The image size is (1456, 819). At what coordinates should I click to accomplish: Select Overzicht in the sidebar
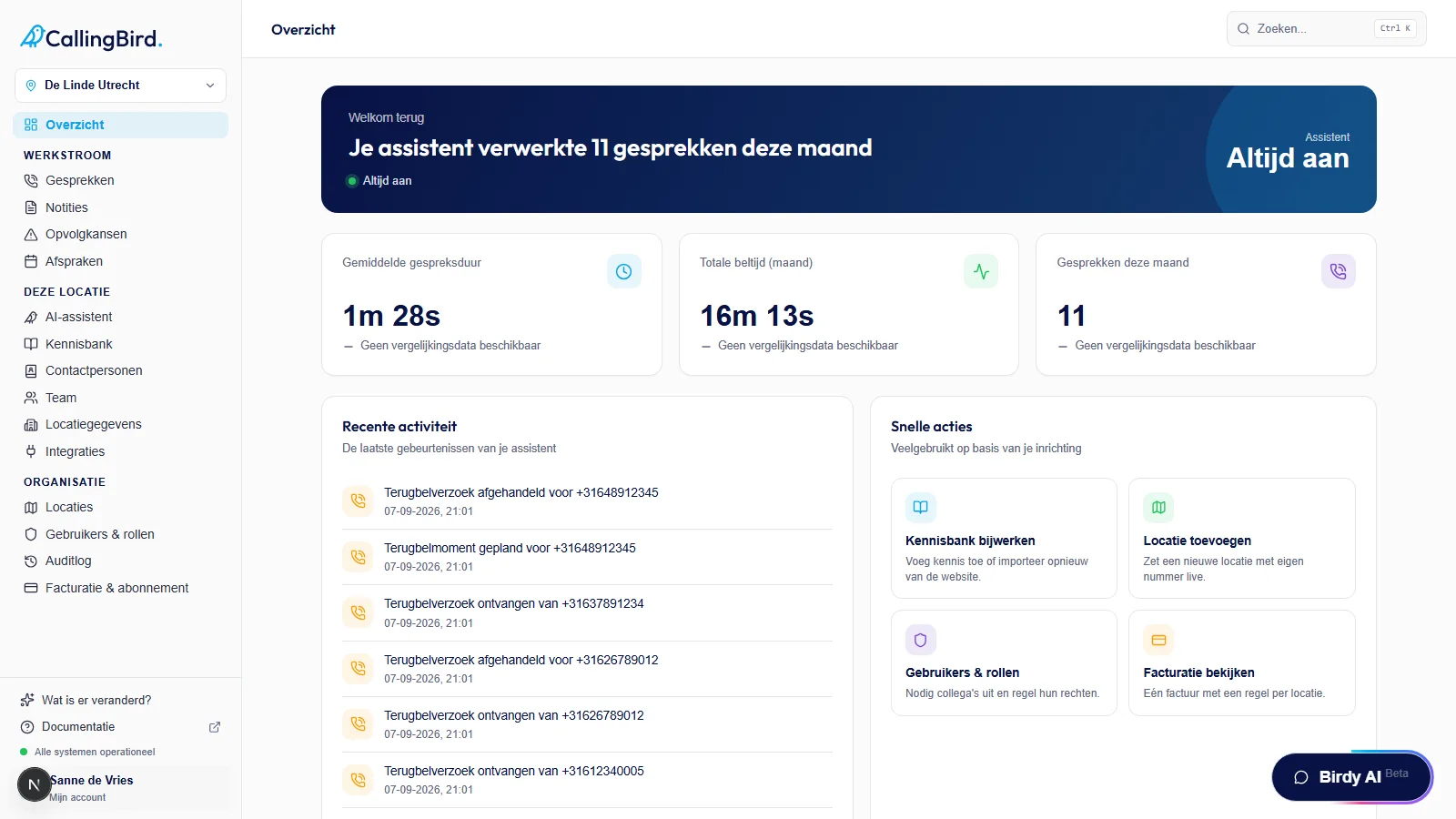coord(120,125)
